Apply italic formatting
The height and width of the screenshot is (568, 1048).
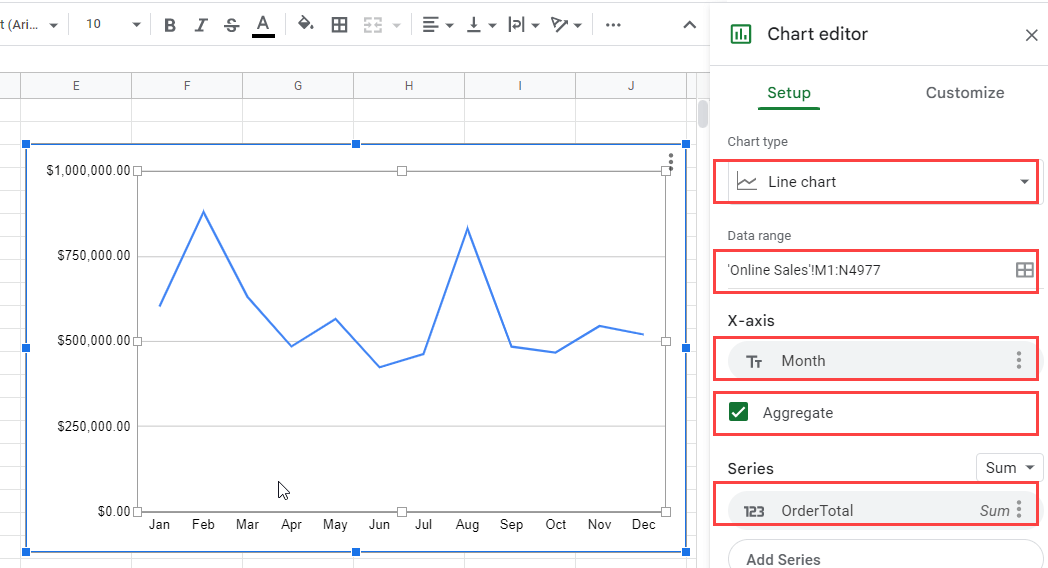coord(201,25)
